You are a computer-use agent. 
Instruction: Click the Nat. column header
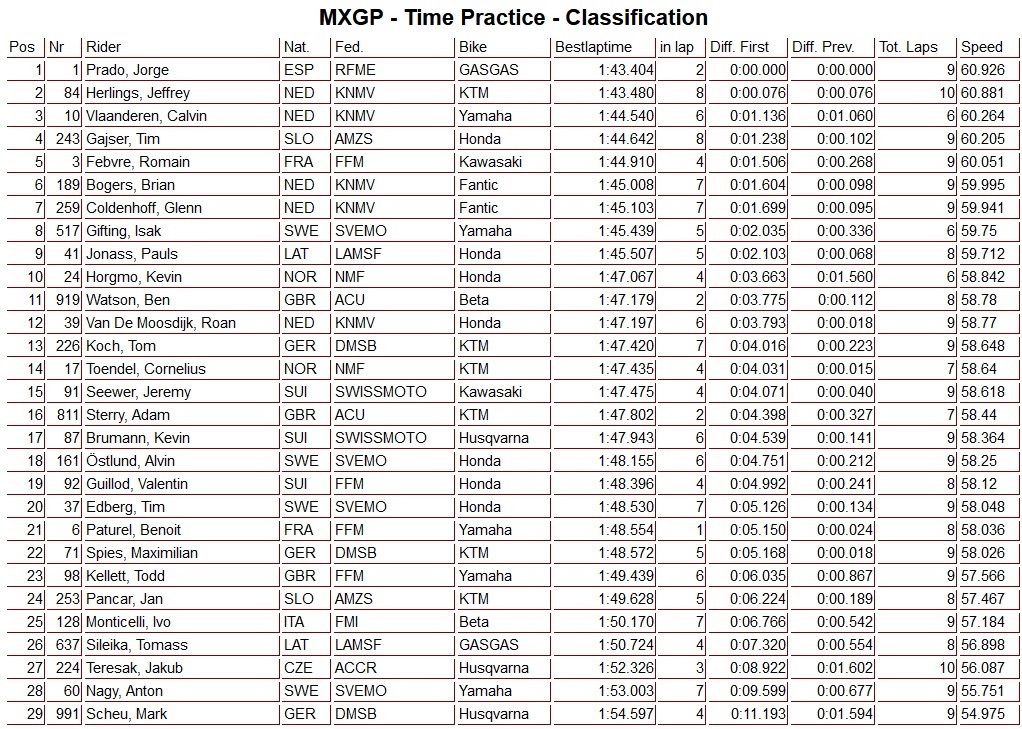pyautogui.click(x=297, y=47)
